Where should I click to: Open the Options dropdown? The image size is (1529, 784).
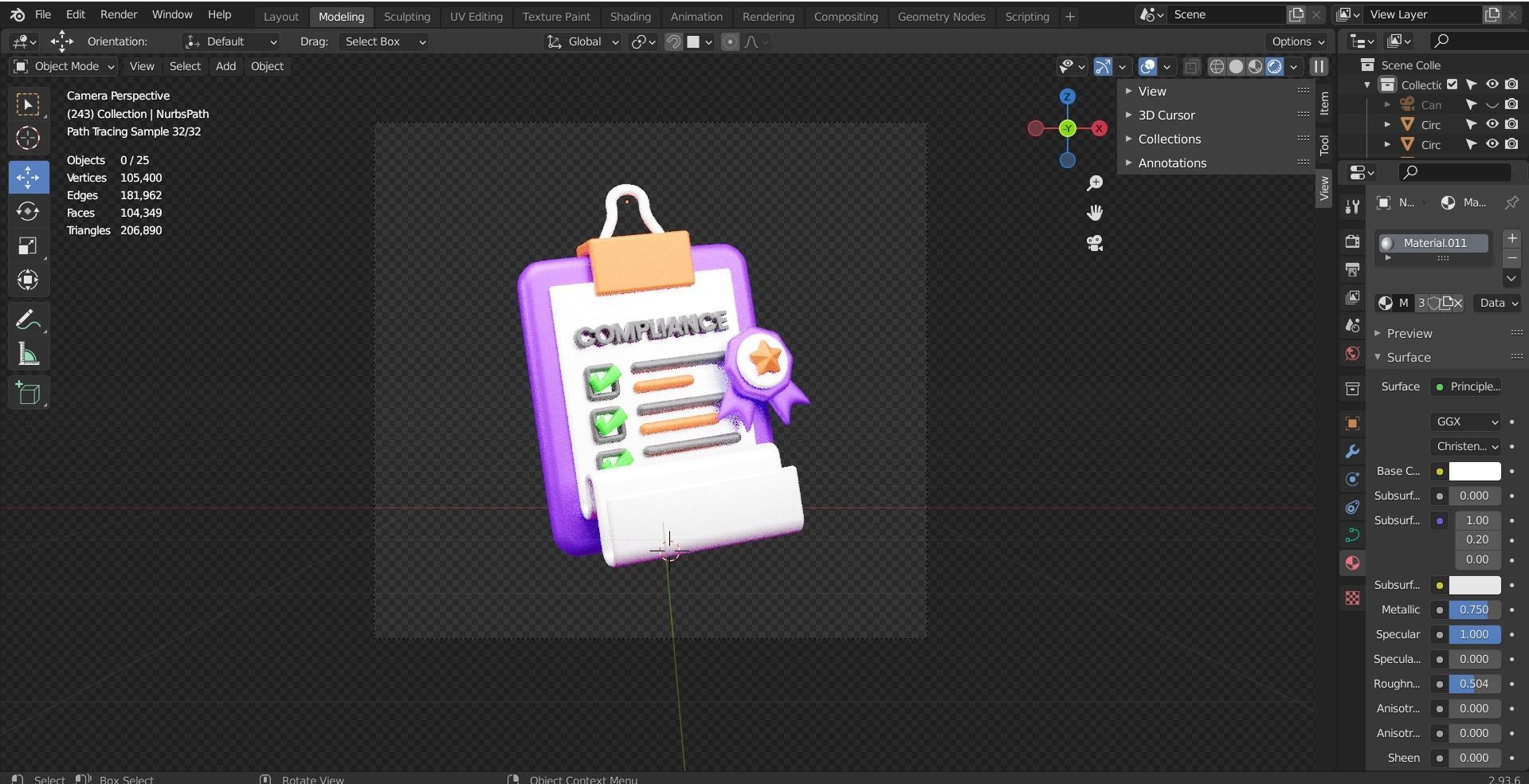click(1298, 41)
